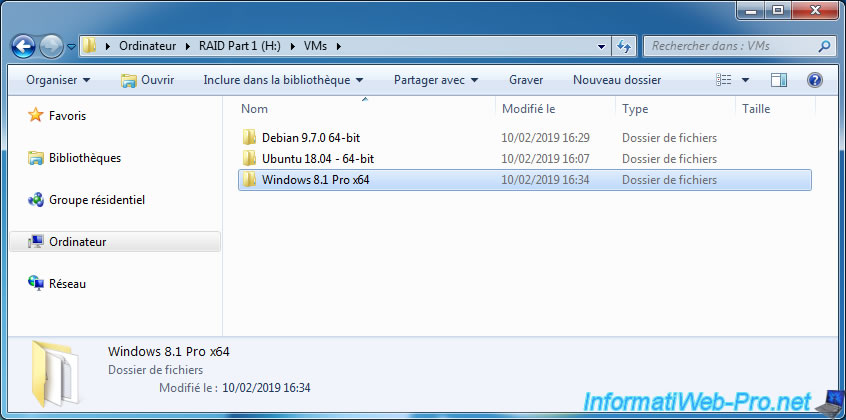Viewport: 846px width, 420px height.
Task: Click the Graver toolbar button
Action: tap(526, 80)
